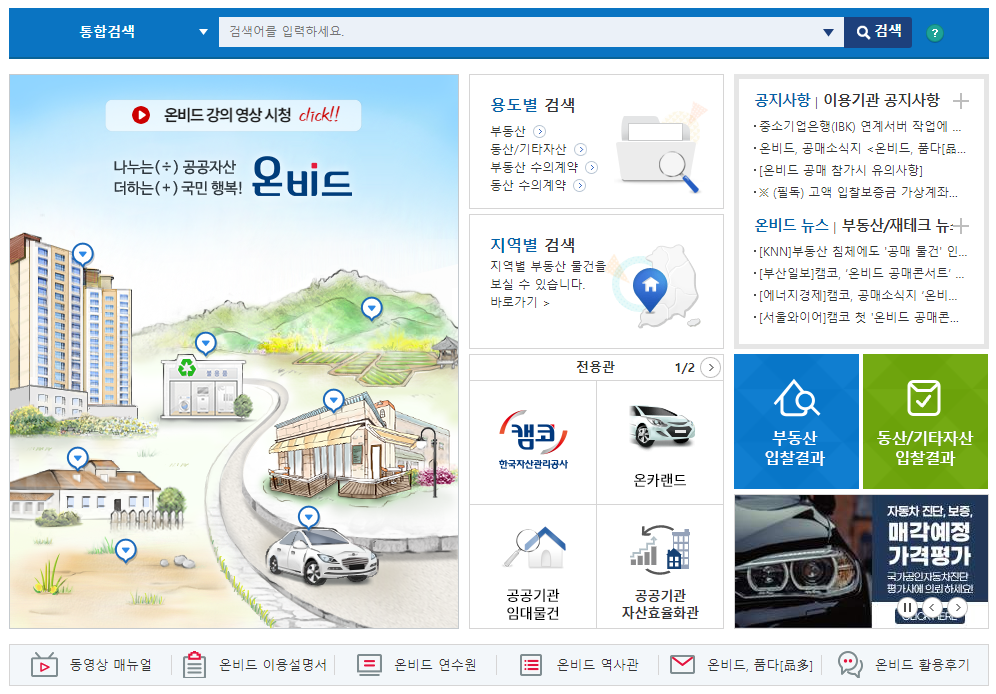Click the 검색 search button
The image size is (996, 694).
point(878,32)
